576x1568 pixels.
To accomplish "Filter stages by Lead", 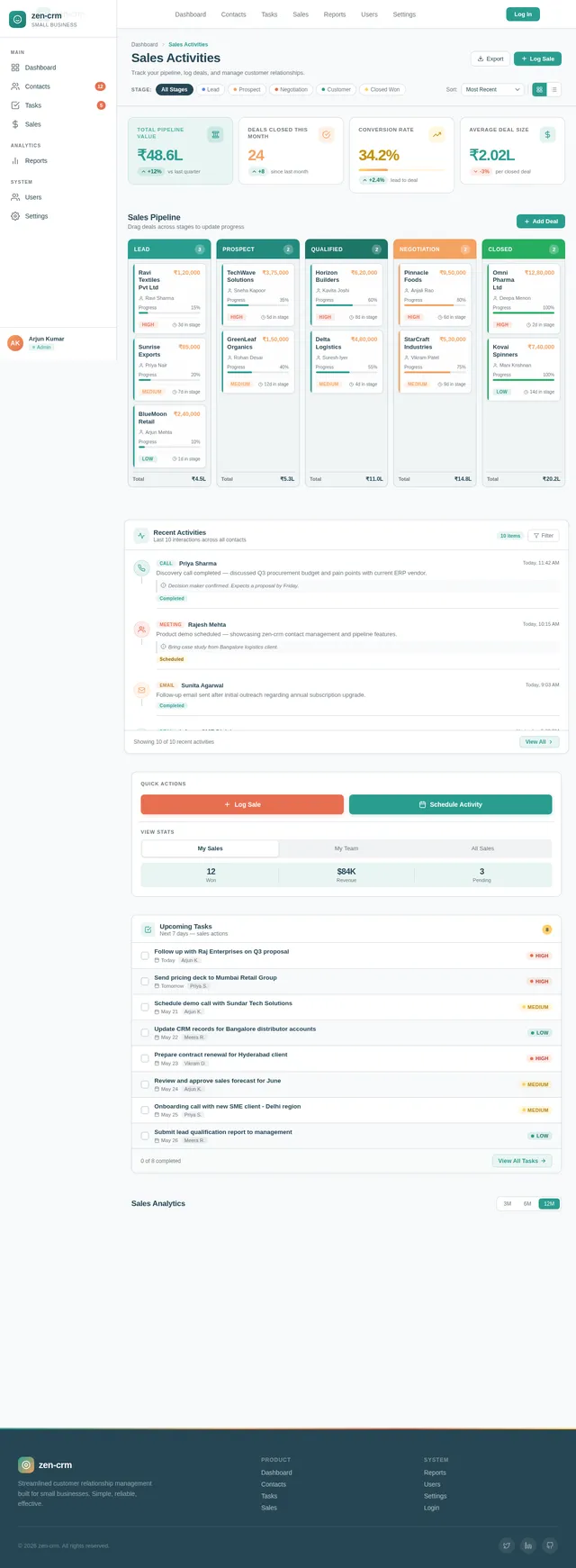I will pos(211,89).
